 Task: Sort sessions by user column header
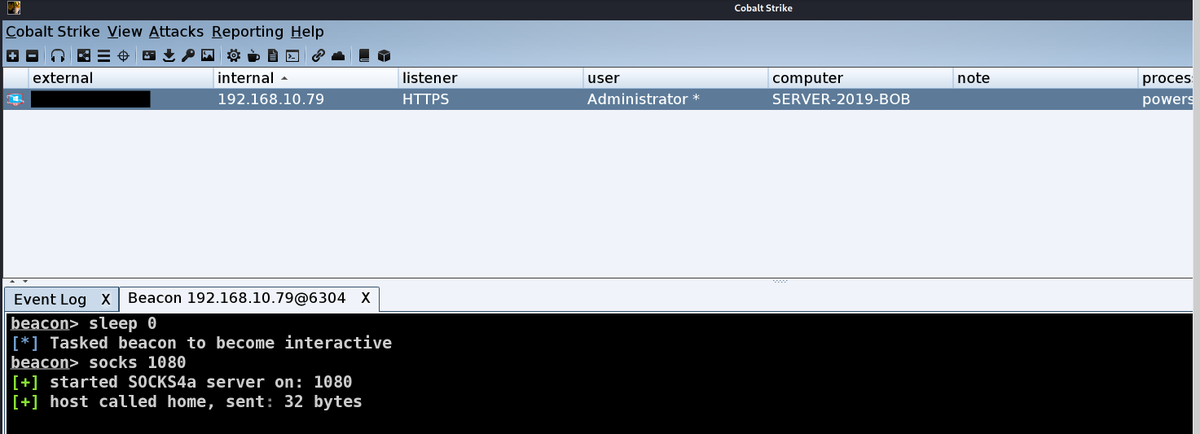coord(675,78)
